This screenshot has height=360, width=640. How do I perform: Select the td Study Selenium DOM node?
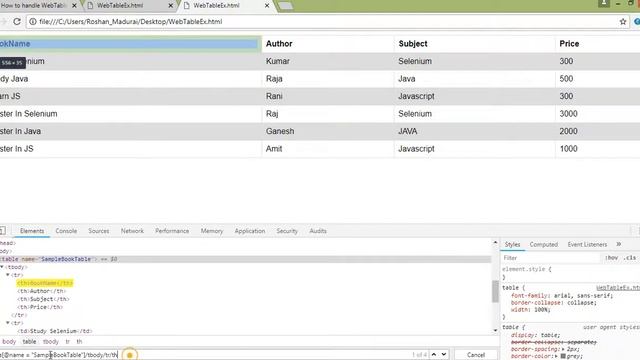54,331
